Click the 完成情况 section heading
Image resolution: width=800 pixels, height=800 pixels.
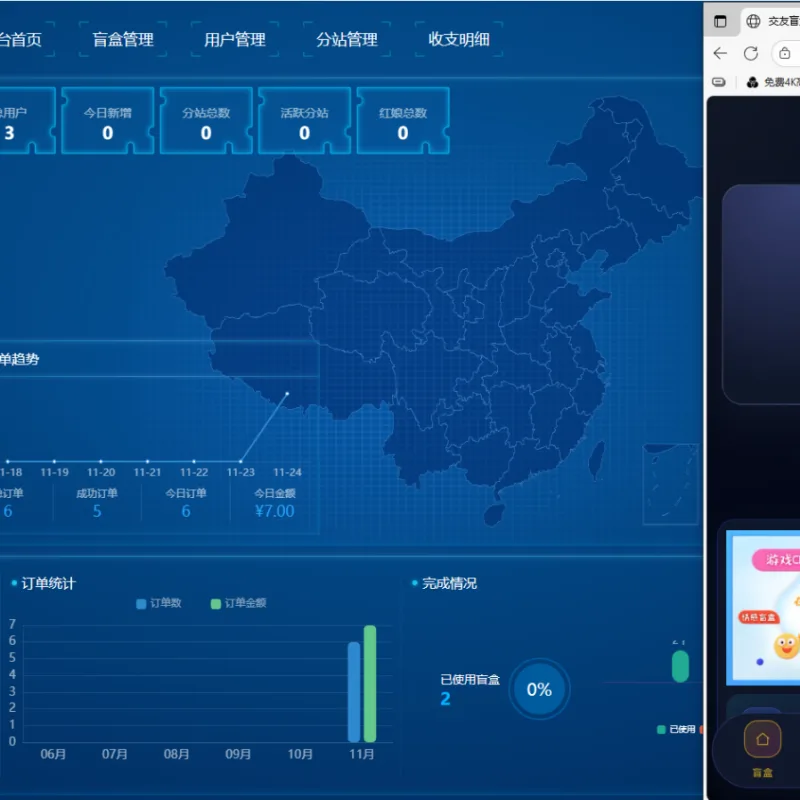[x=449, y=583]
